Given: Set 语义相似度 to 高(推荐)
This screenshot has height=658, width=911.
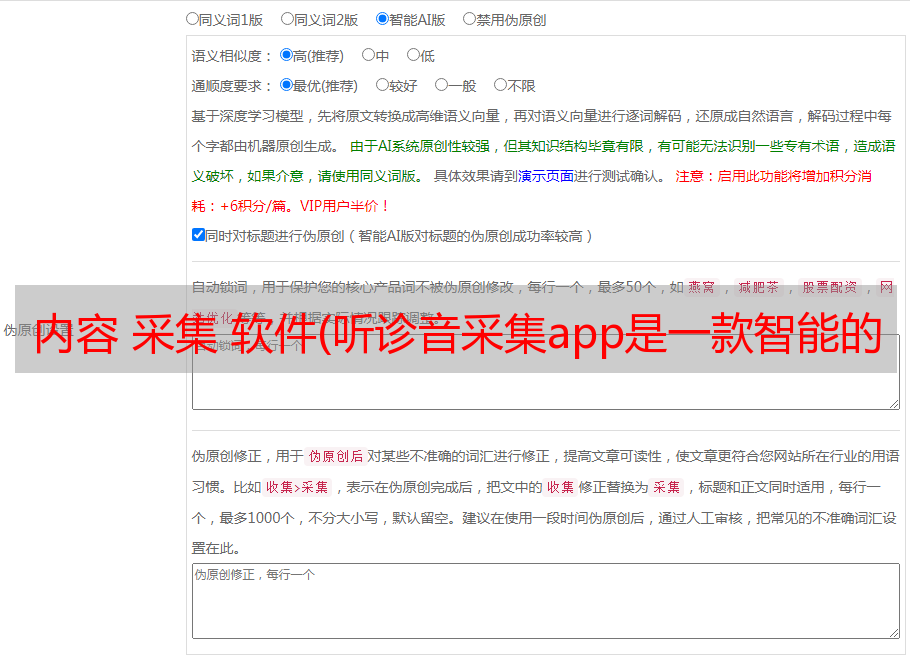Looking at the screenshot, I should click(x=286, y=55).
